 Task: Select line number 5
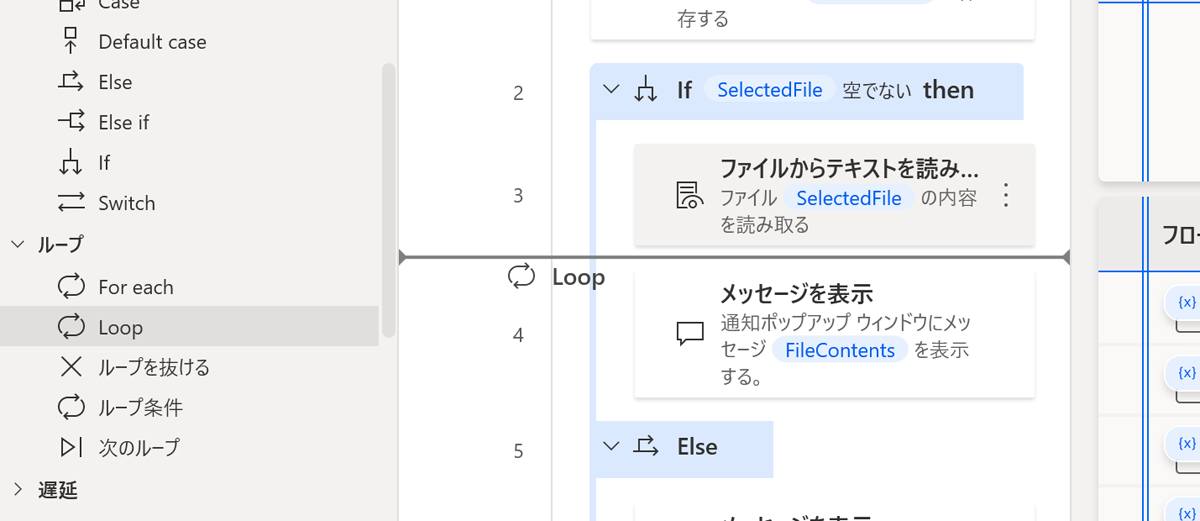tap(518, 451)
